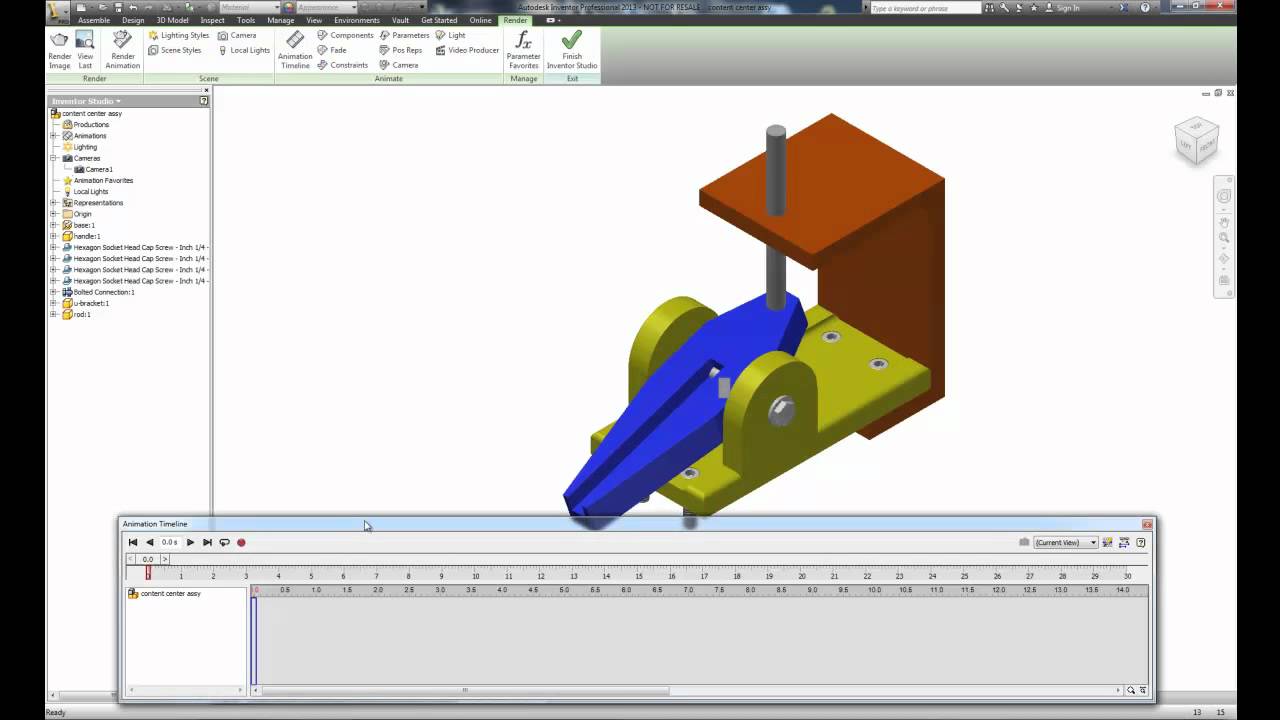Image resolution: width=1280 pixels, height=720 pixels.
Task: Expand the Representations tree node
Action: (55, 203)
